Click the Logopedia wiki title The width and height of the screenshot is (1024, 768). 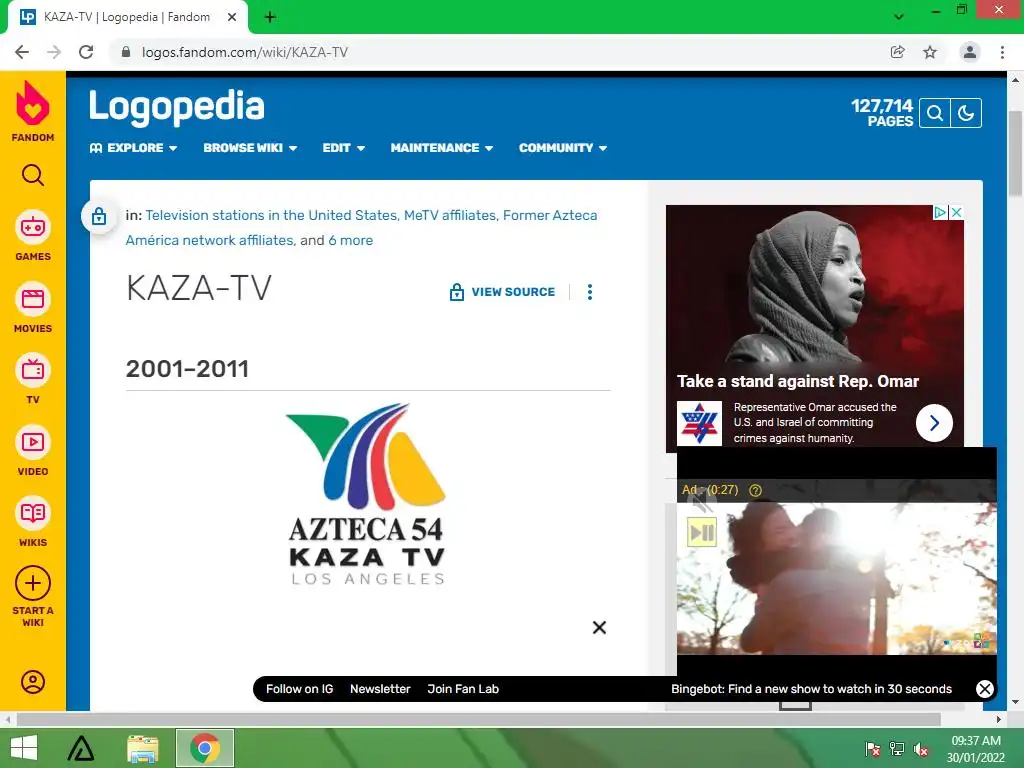pos(177,107)
